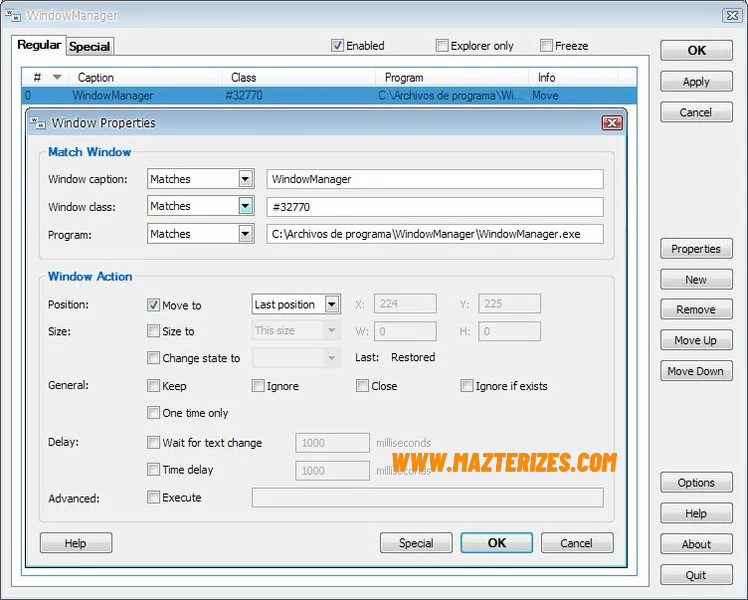Click Cancel in main WindowManager window
Viewport: 748px width, 600px height.
coord(696,113)
